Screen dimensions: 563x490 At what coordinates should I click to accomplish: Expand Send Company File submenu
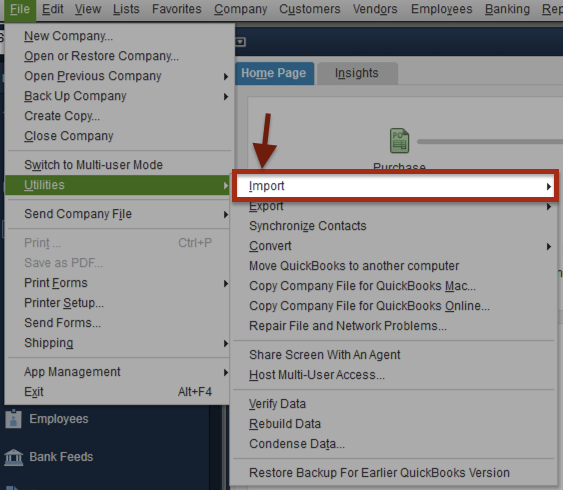117,214
